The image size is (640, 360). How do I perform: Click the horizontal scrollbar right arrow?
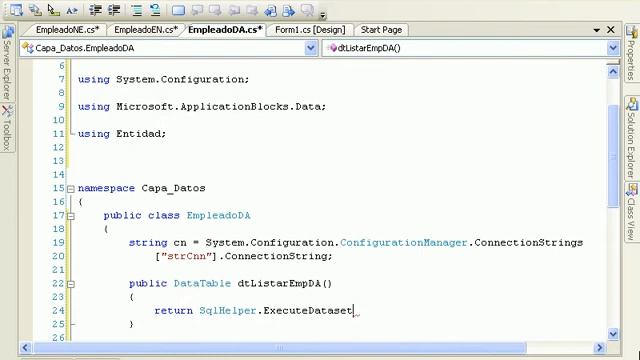coord(600,348)
